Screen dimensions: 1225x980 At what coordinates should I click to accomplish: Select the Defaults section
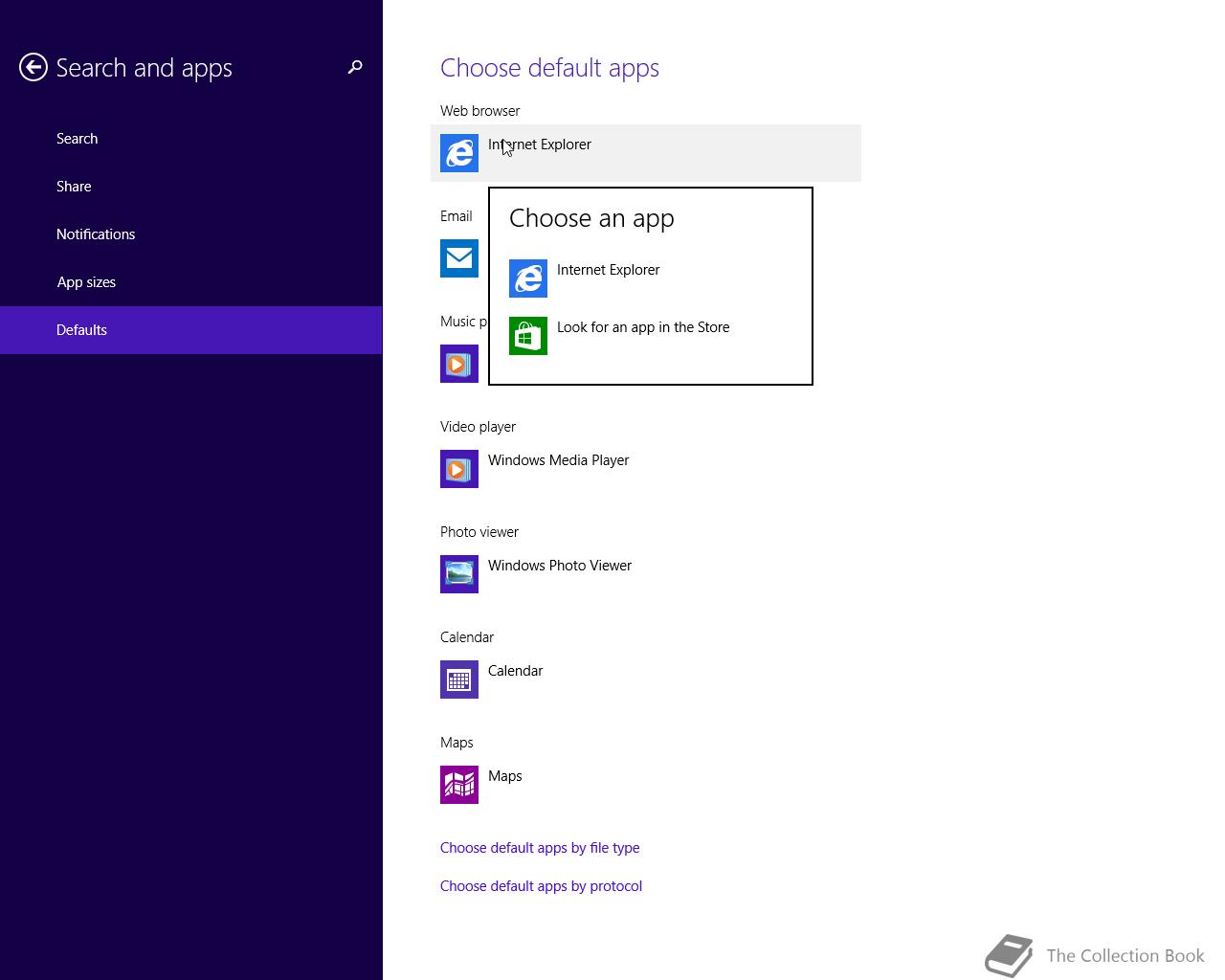point(191,330)
